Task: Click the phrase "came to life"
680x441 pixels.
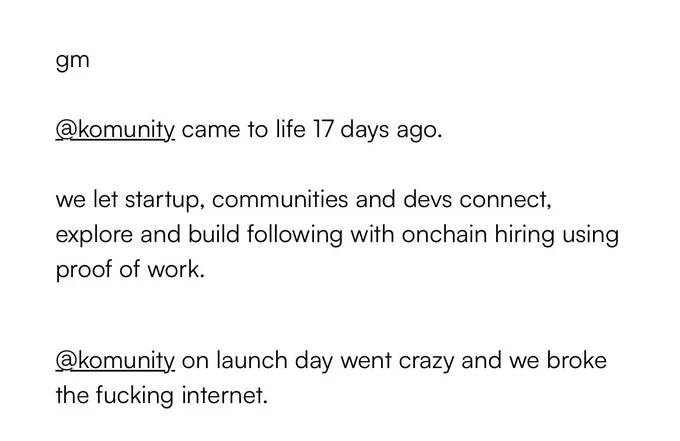Action: pyautogui.click(x=243, y=129)
